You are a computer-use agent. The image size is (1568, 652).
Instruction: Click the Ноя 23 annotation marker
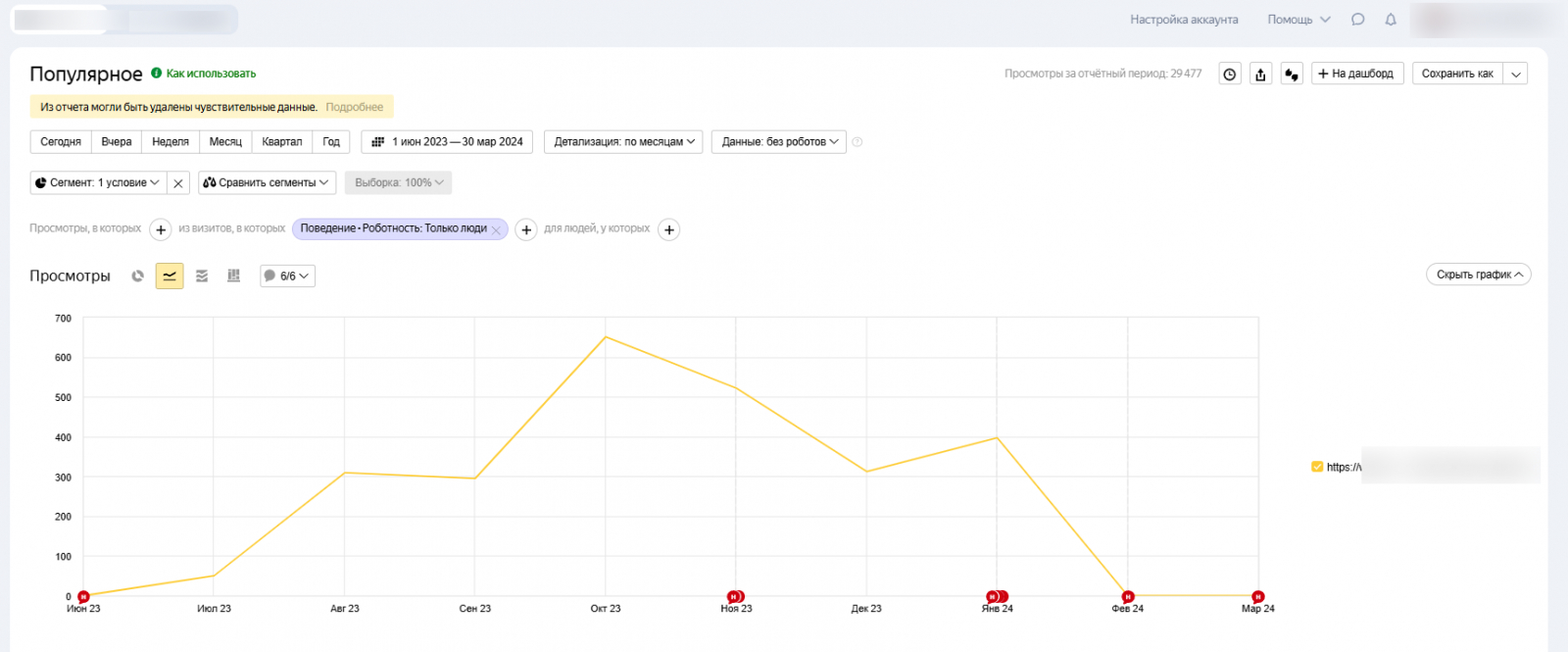[x=734, y=596]
